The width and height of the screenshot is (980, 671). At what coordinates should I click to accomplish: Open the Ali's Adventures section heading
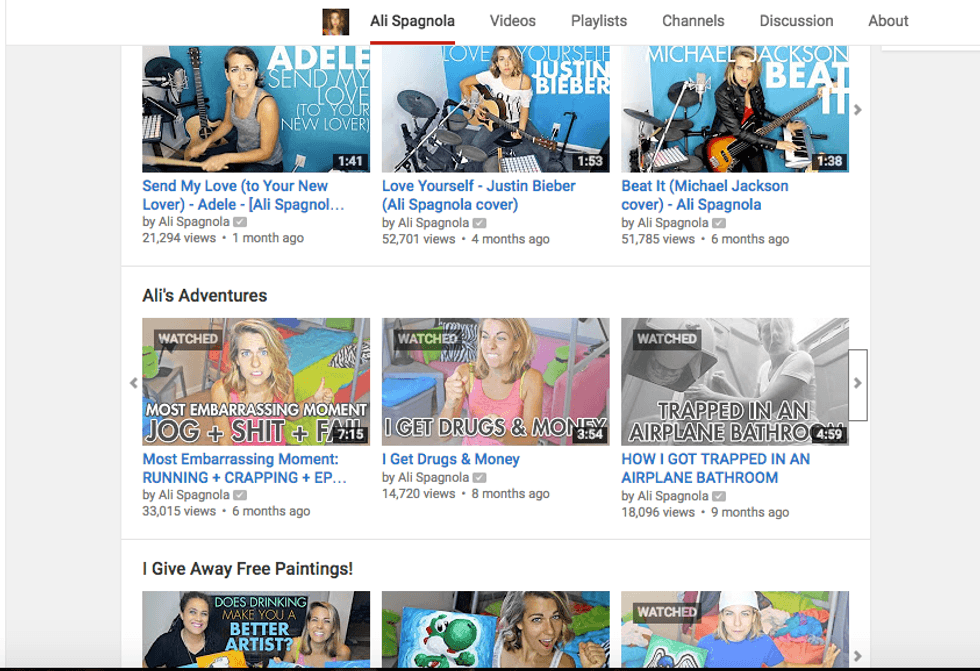(205, 296)
